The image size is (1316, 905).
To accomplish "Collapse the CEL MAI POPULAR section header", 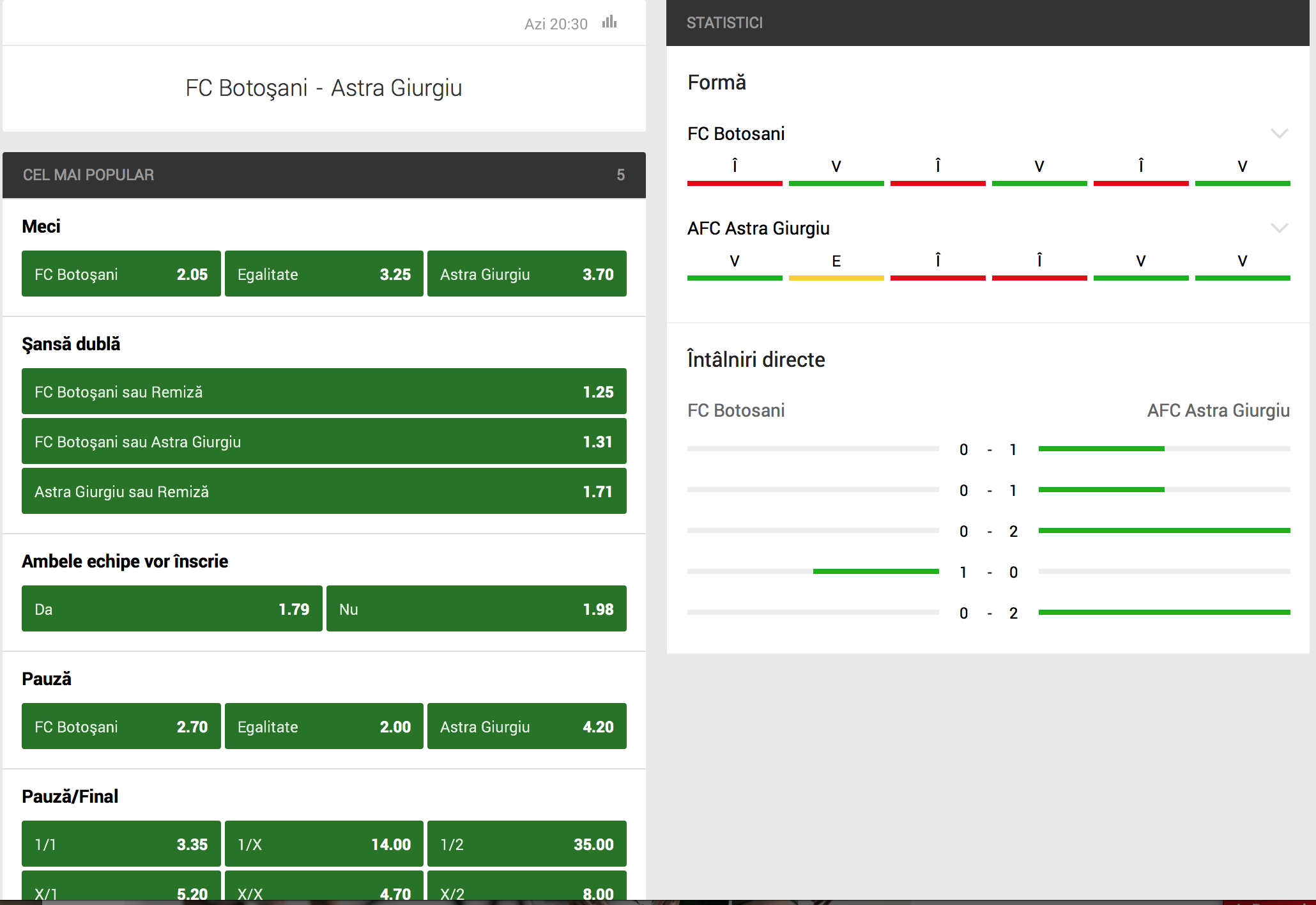I will pos(324,175).
